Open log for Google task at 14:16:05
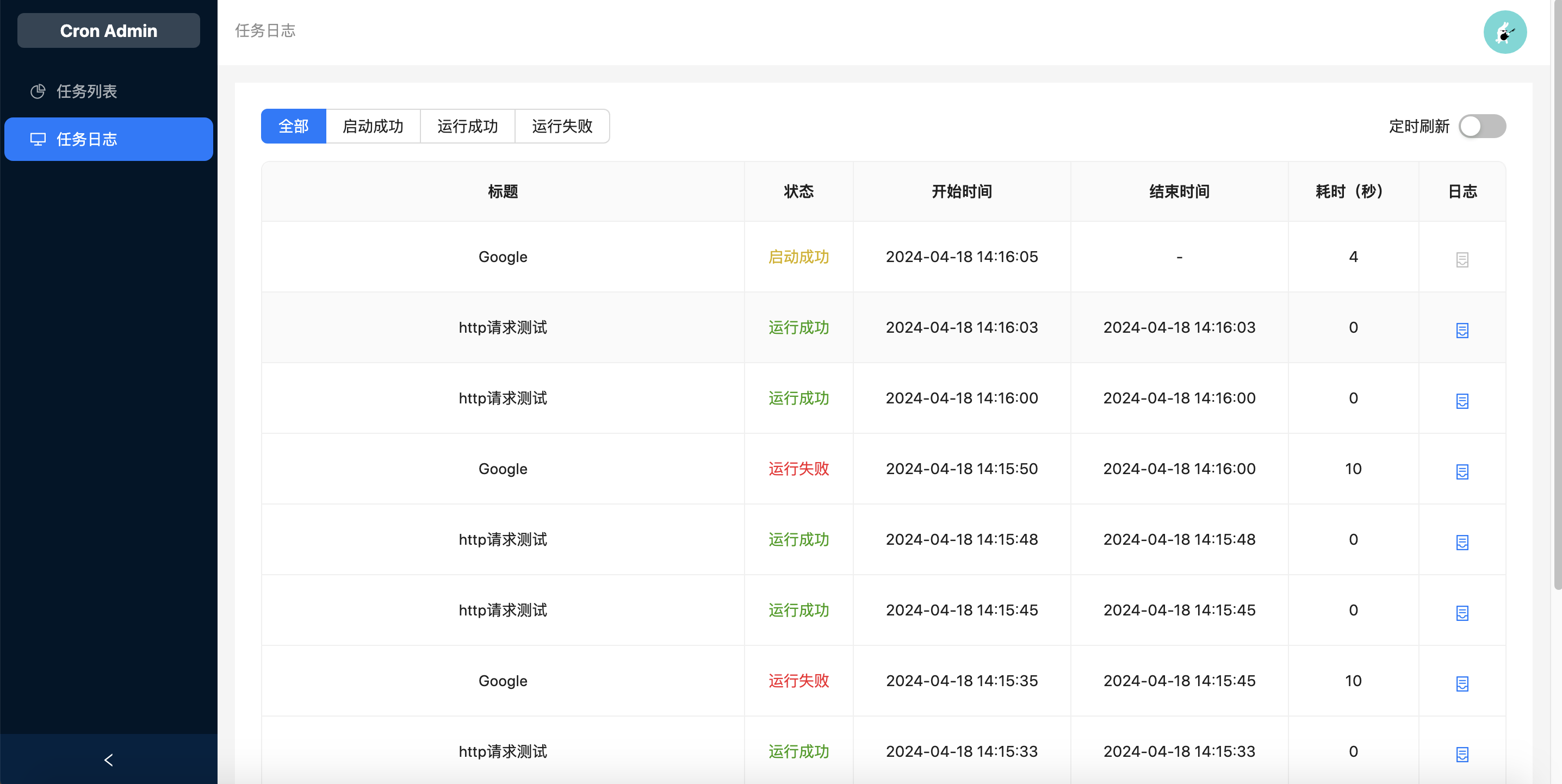This screenshot has height=784, width=1562. pos(1461,259)
